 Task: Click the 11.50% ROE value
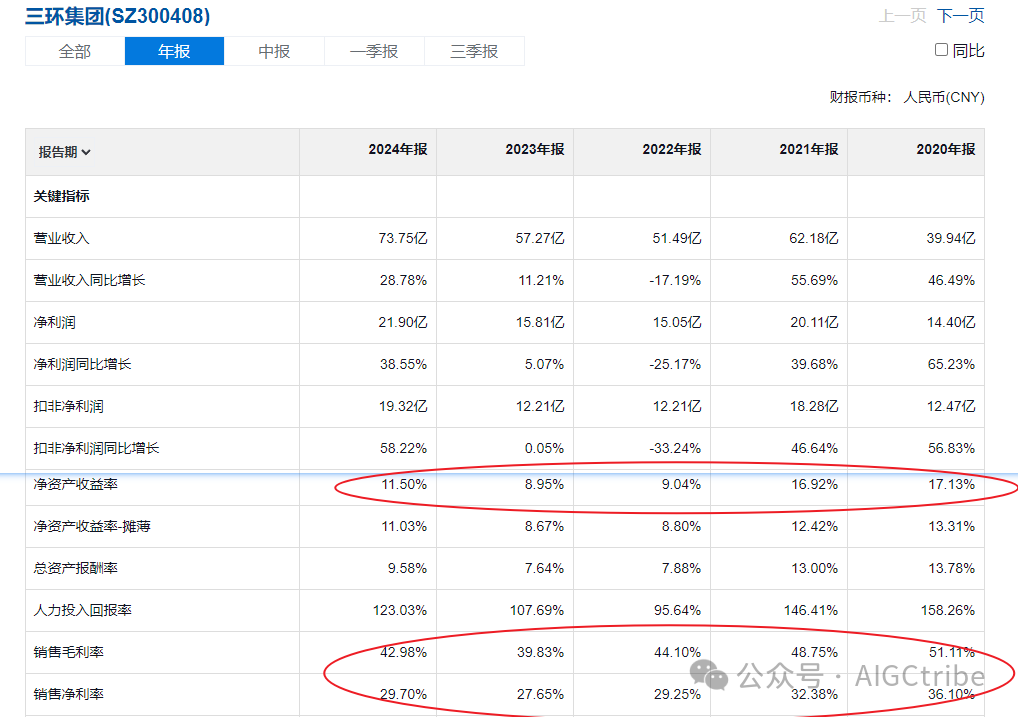point(404,484)
